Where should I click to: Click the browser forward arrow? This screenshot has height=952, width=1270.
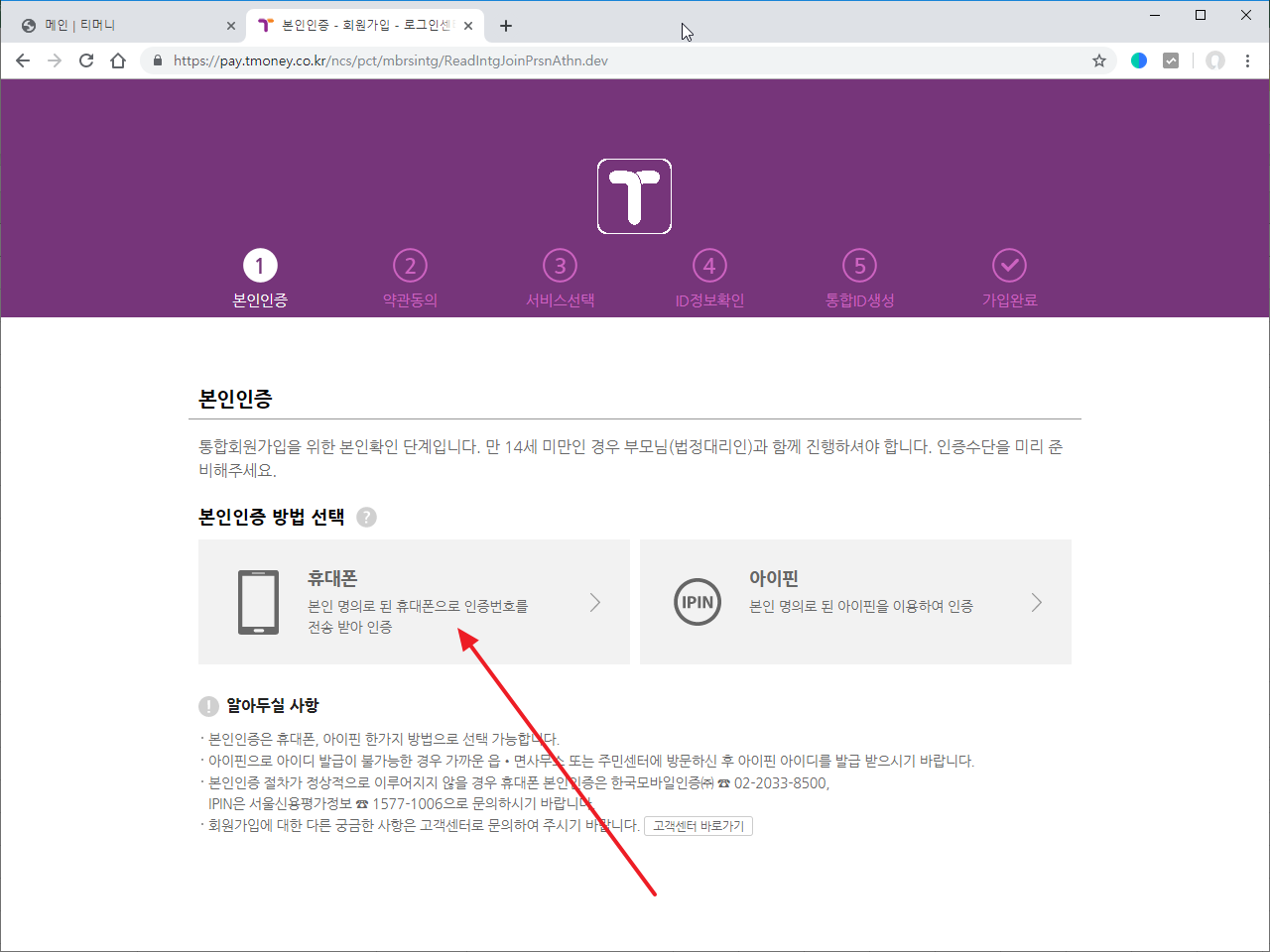(x=55, y=60)
